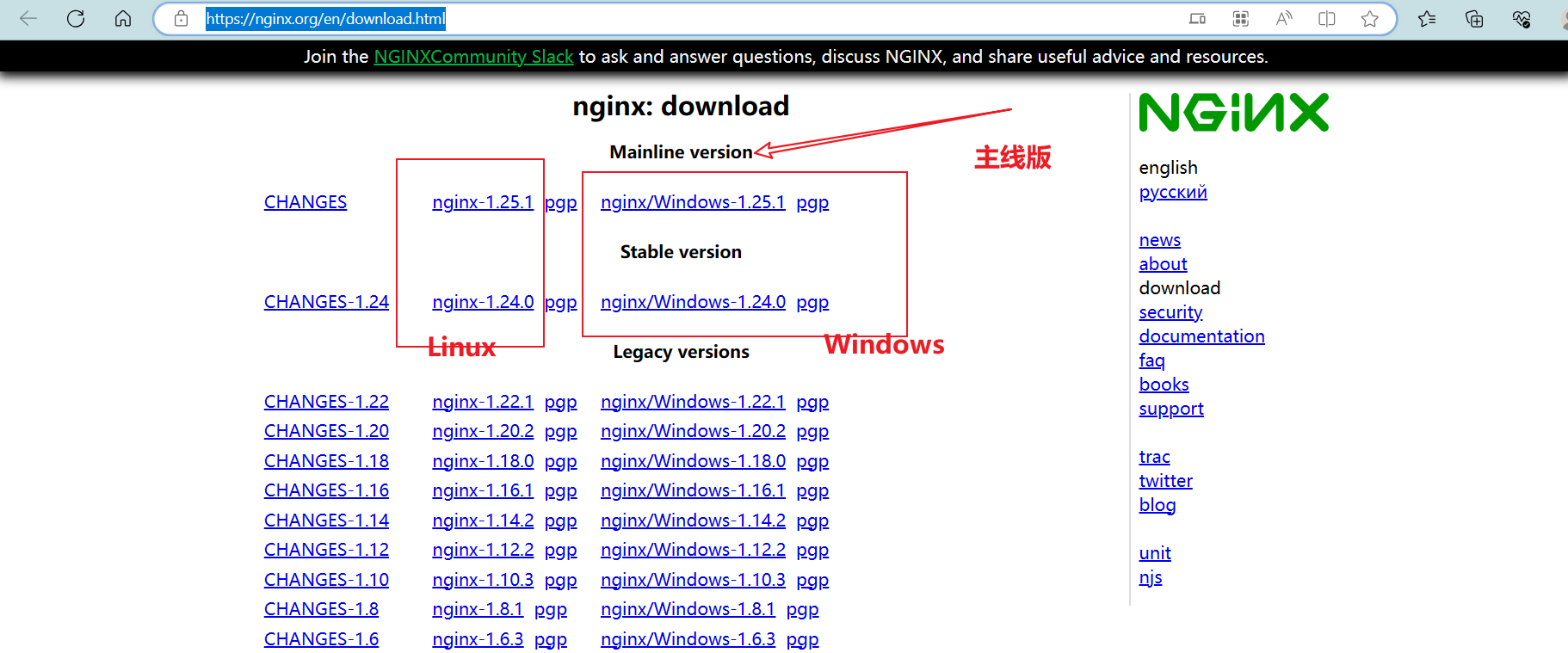The height and width of the screenshot is (653, 1568).
Task: Switch language to русский
Action: point(1173,192)
